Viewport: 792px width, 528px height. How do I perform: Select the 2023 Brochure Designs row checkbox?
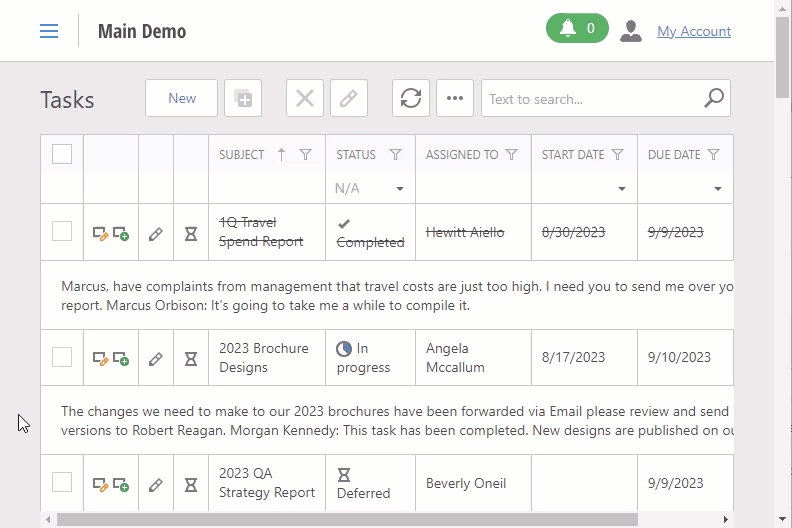pyautogui.click(x=62, y=357)
